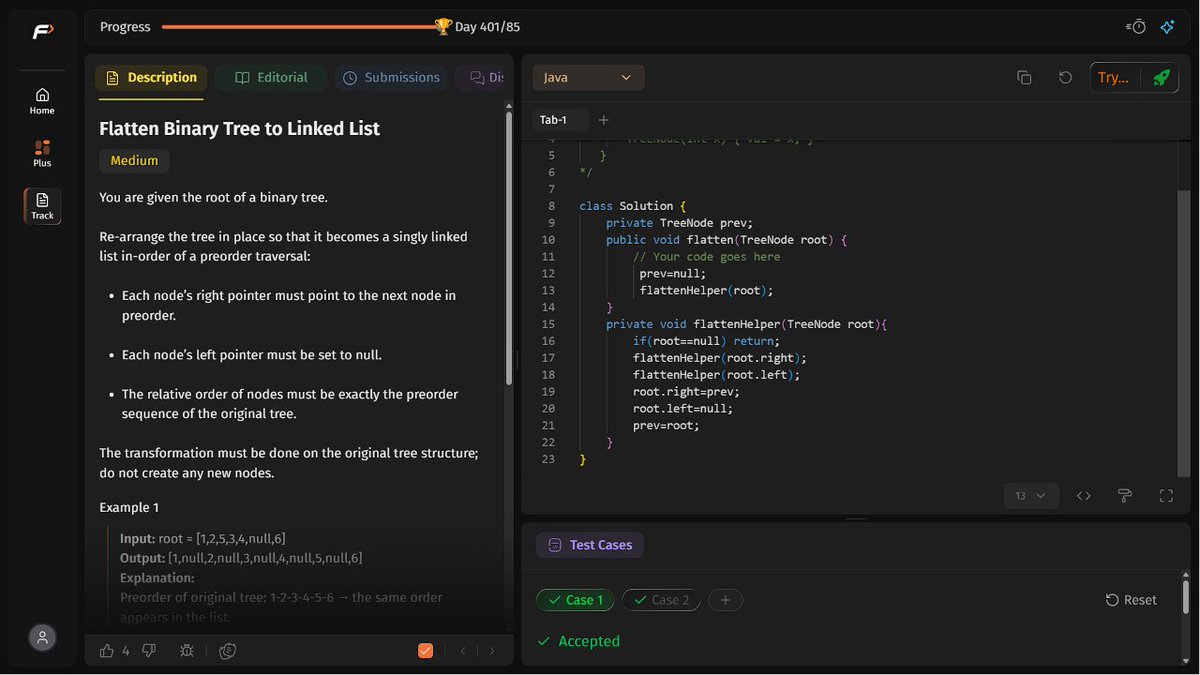
Task: Click the problem title heading
Action: [239, 128]
